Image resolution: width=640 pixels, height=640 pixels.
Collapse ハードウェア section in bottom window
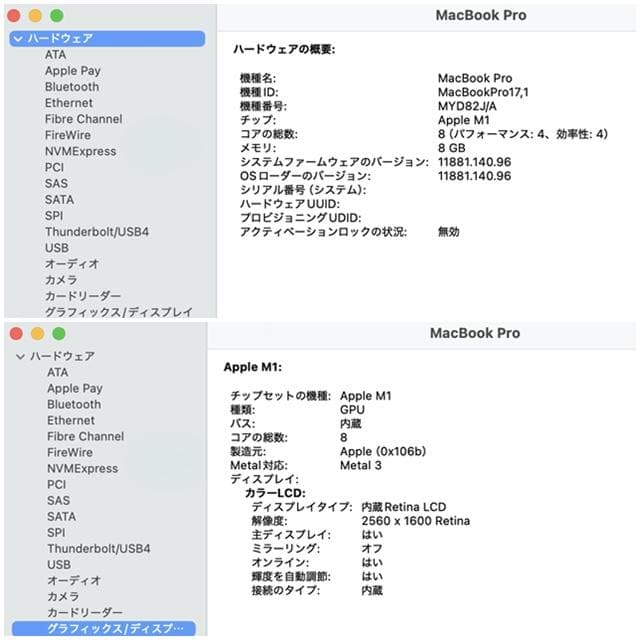(20, 357)
